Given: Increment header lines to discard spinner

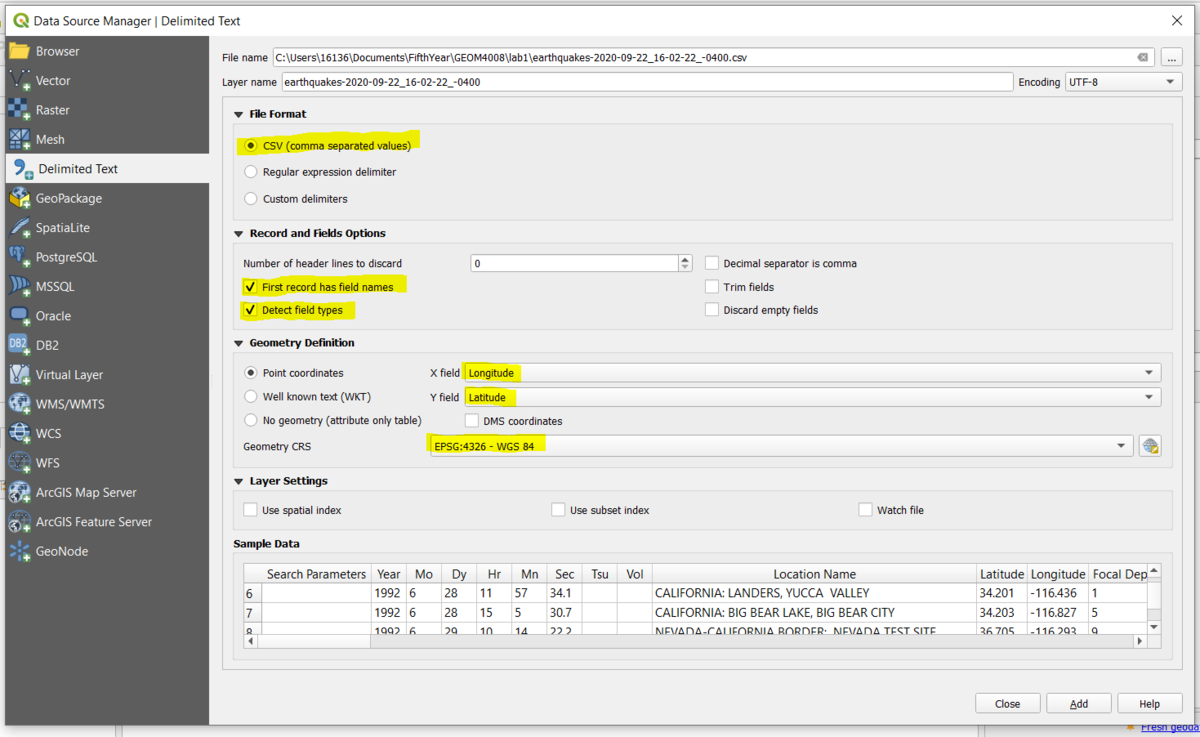Looking at the screenshot, I should click(685, 260).
